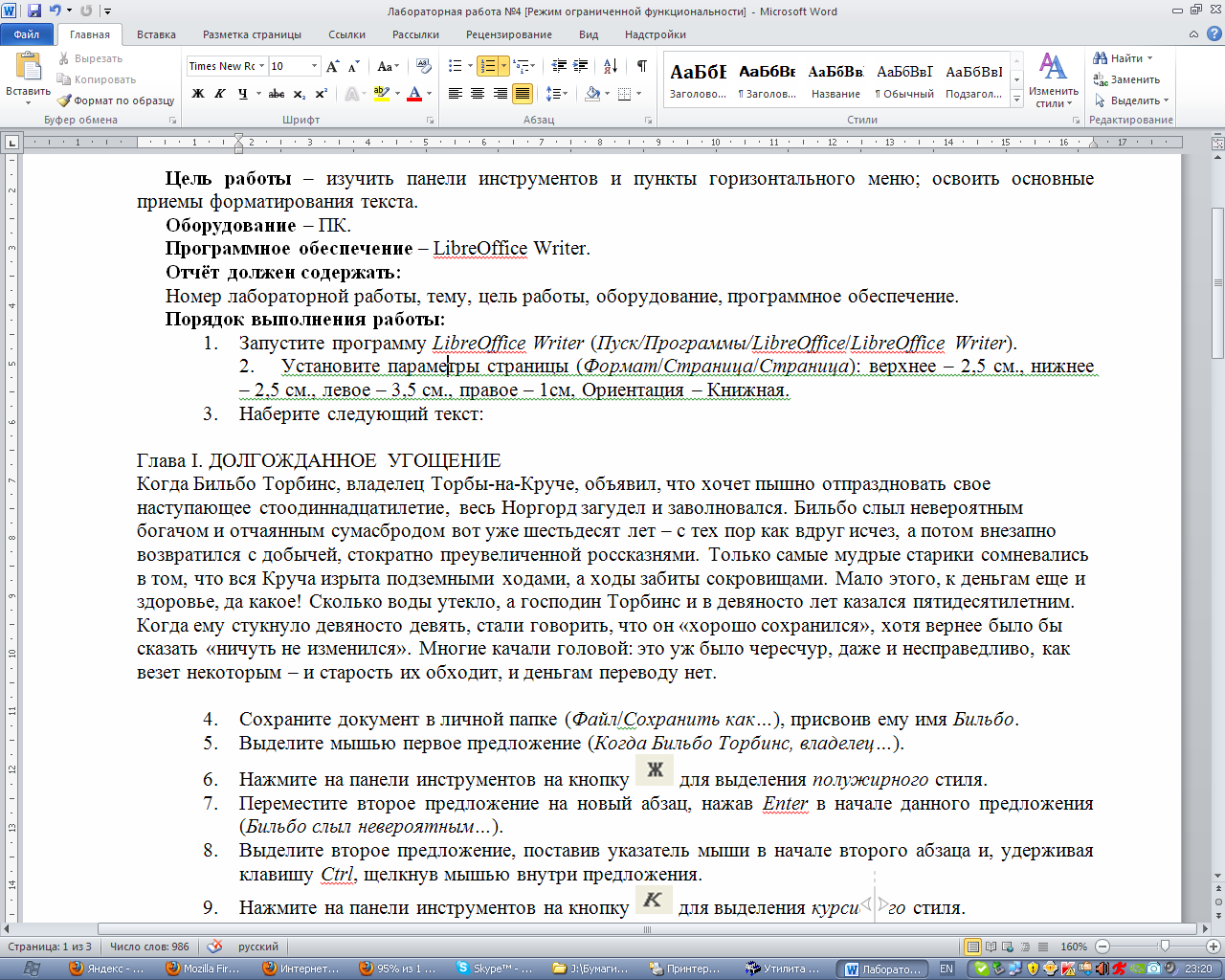Click the Cut (Вырезать) scissors icon
Image resolution: width=1225 pixels, height=980 pixels.
click(64, 59)
